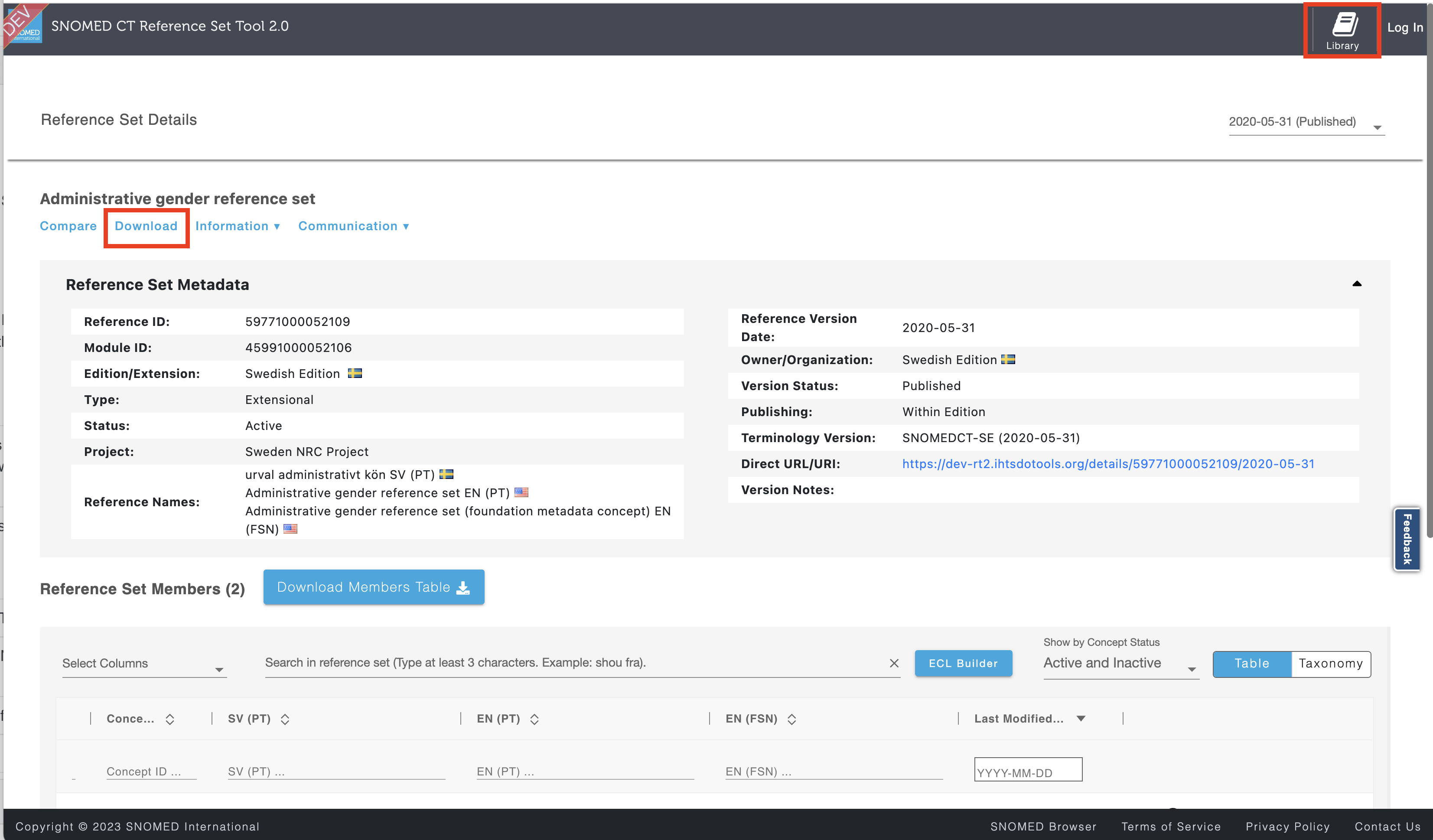Expand the Communication menu
Screen dimensions: 1433x840
354,226
